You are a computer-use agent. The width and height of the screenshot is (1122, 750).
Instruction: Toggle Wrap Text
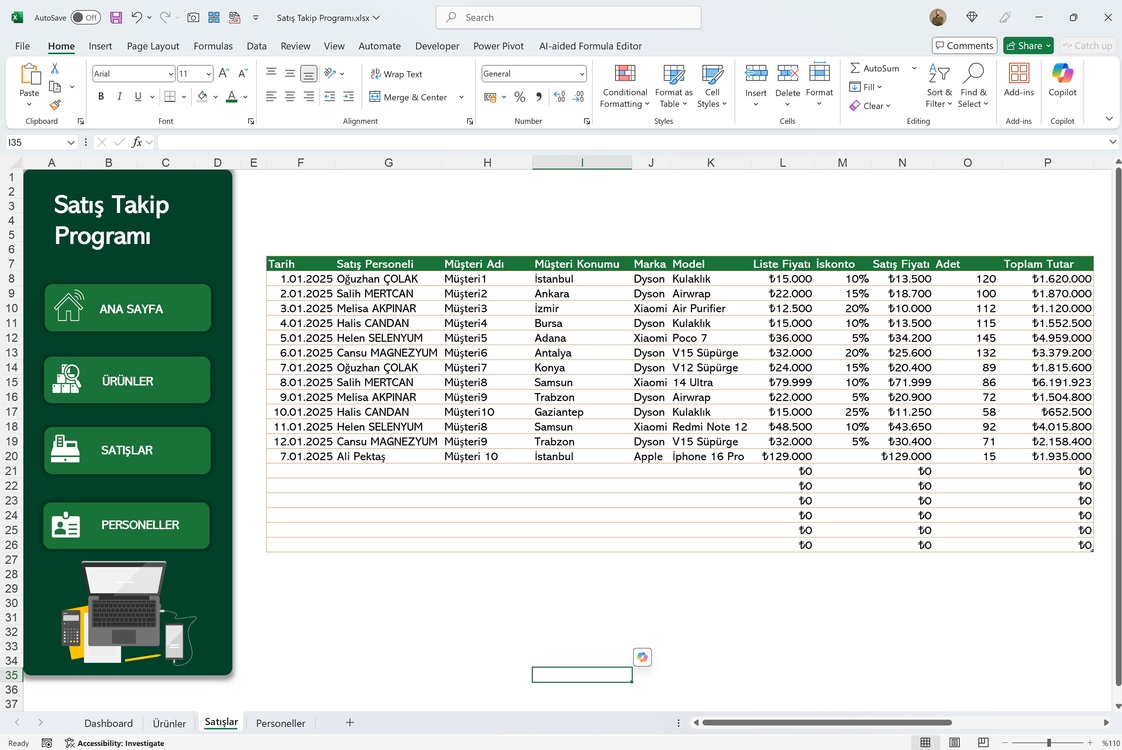[x=396, y=74]
